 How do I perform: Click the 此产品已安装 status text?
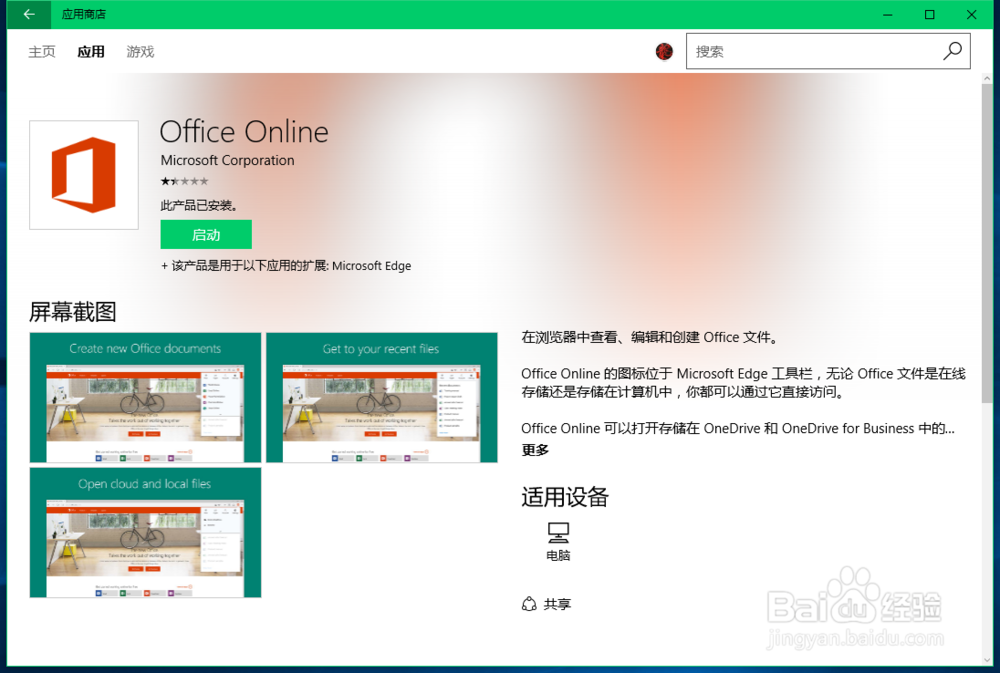click(x=199, y=205)
